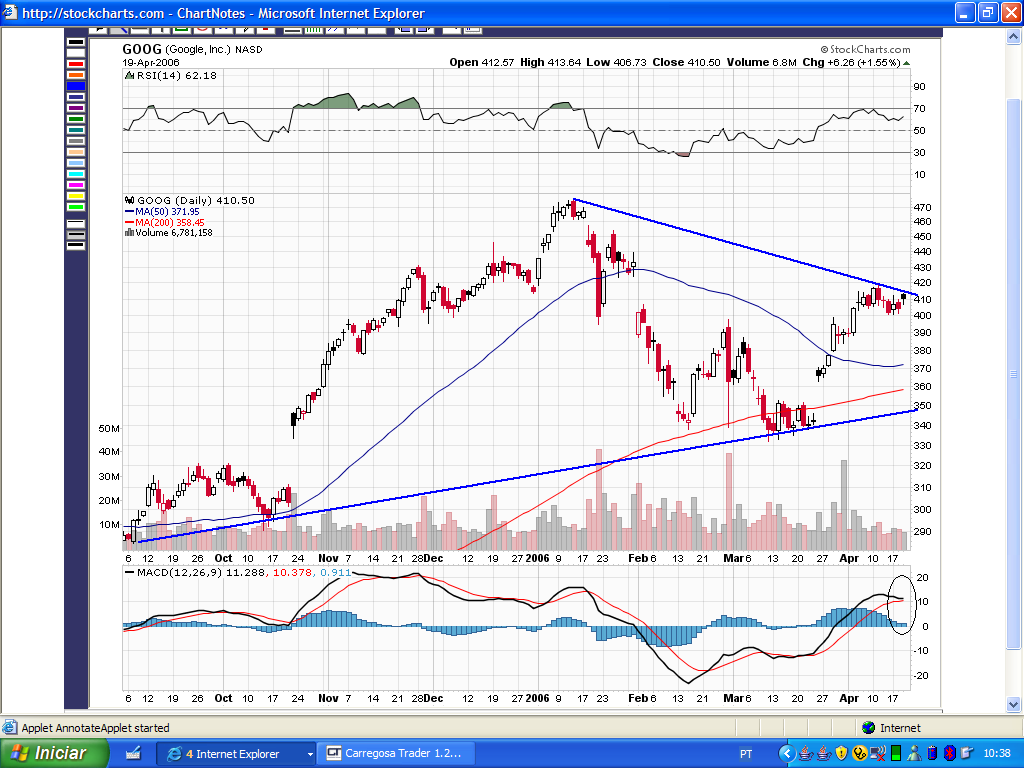Open the 4 Internet Explorer taskbar group

tap(236, 754)
